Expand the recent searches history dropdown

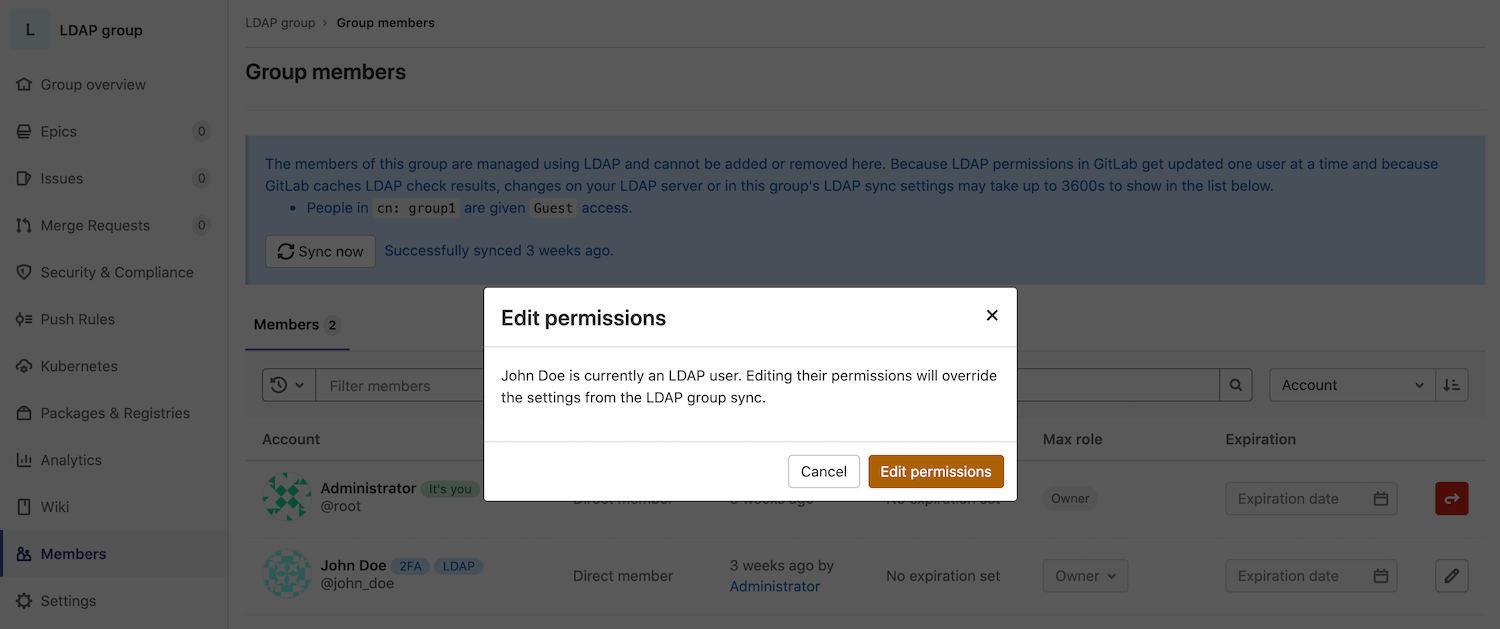(x=288, y=385)
